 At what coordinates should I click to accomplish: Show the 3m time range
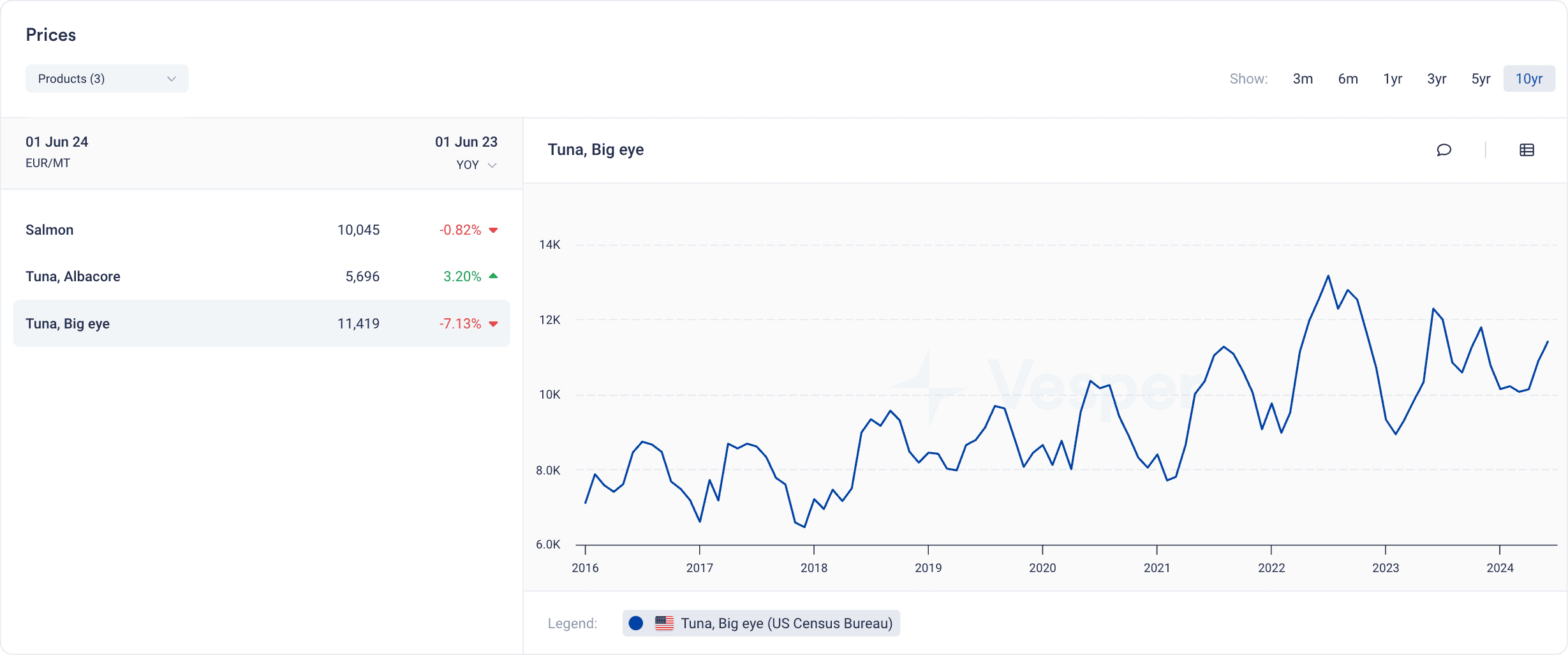(1303, 78)
